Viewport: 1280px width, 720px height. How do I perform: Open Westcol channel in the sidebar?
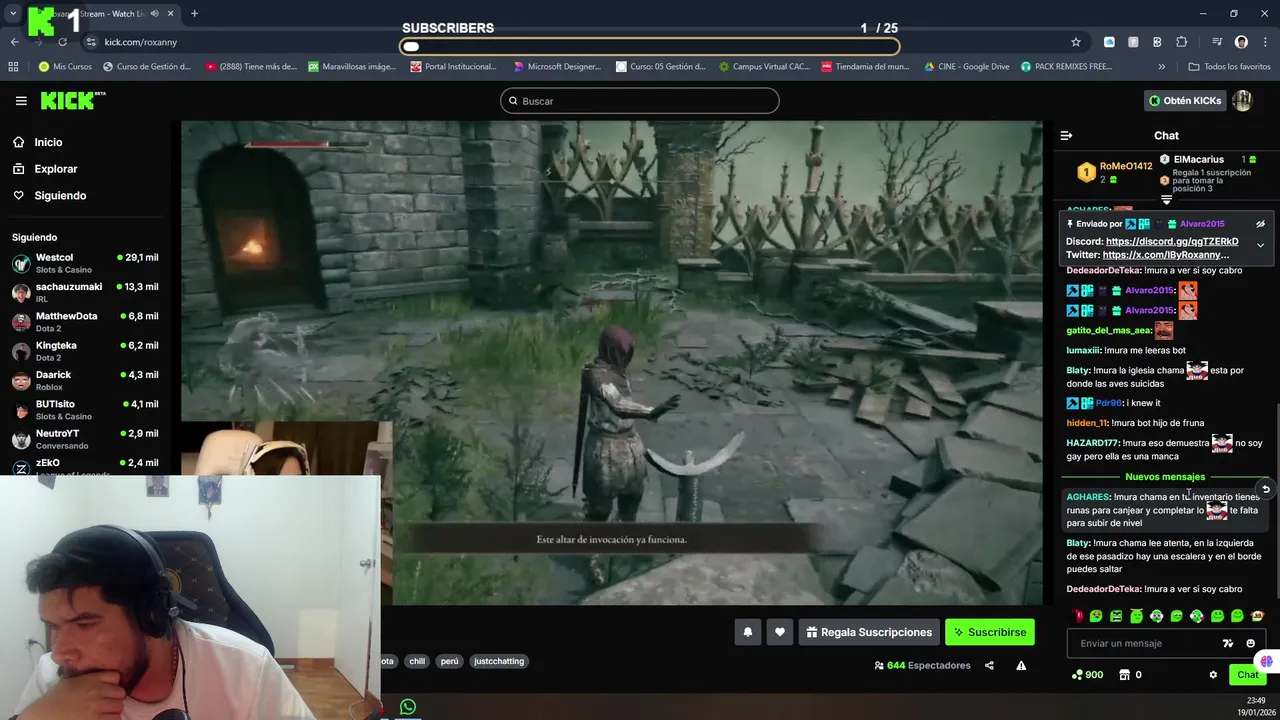click(x=85, y=263)
